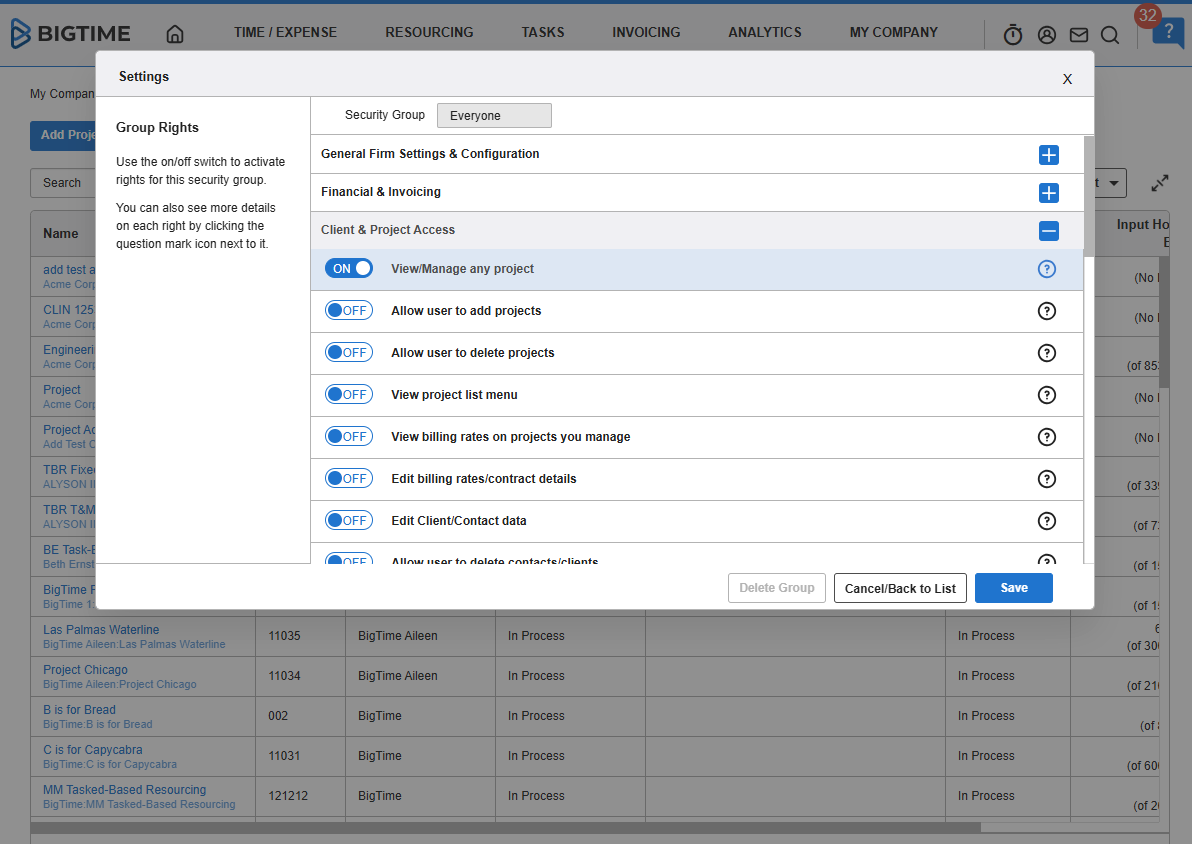Show help for View project list menu
Viewport: 1192px width, 844px height.
click(1047, 395)
